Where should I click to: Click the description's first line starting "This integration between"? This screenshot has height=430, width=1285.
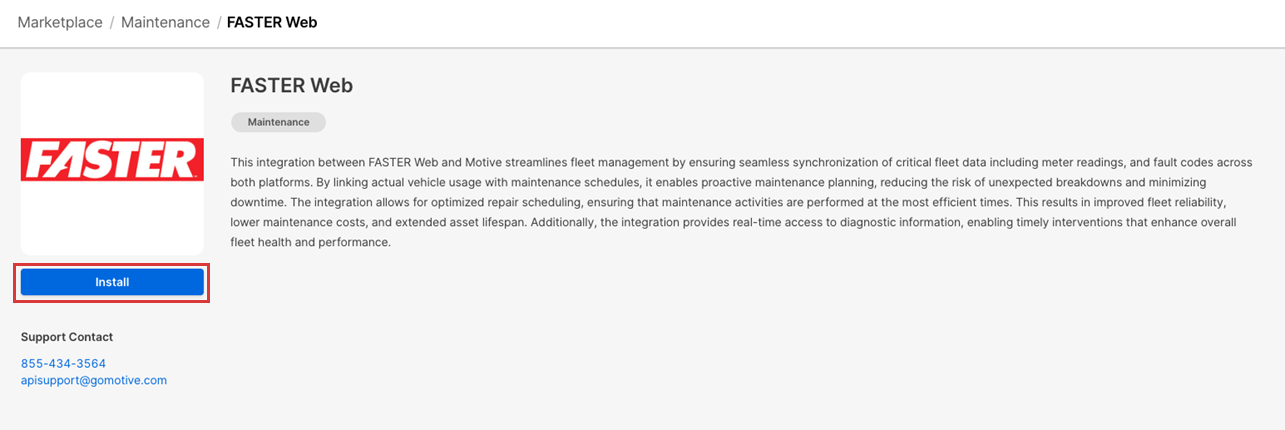[741, 162]
